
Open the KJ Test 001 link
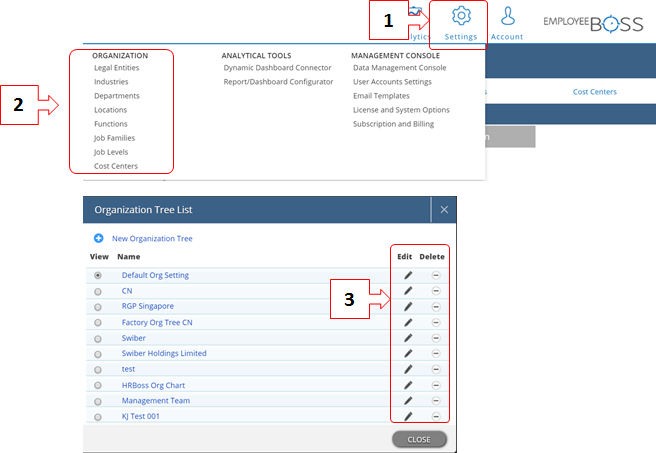tap(141, 416)
